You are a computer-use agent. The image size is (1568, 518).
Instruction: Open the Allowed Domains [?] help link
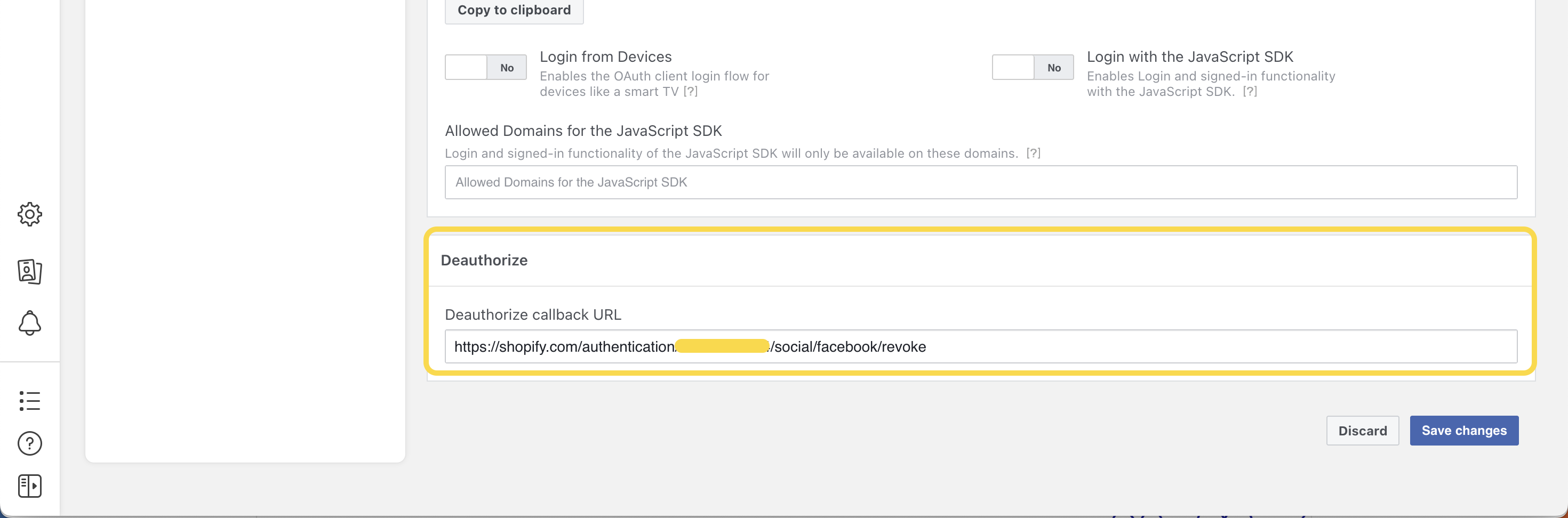coord(1033,153)
